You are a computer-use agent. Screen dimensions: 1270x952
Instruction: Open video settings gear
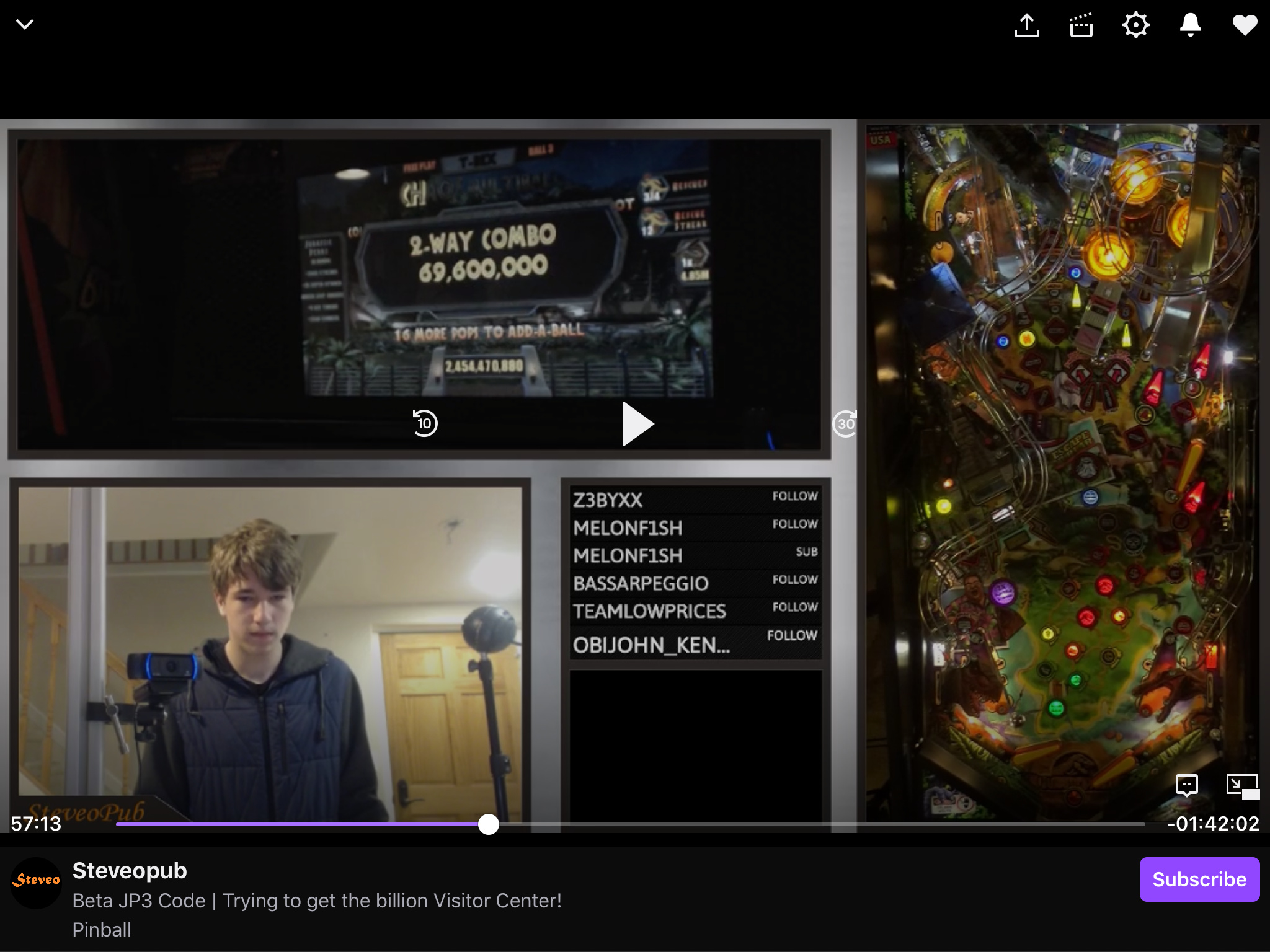[x=1135, y=25]
